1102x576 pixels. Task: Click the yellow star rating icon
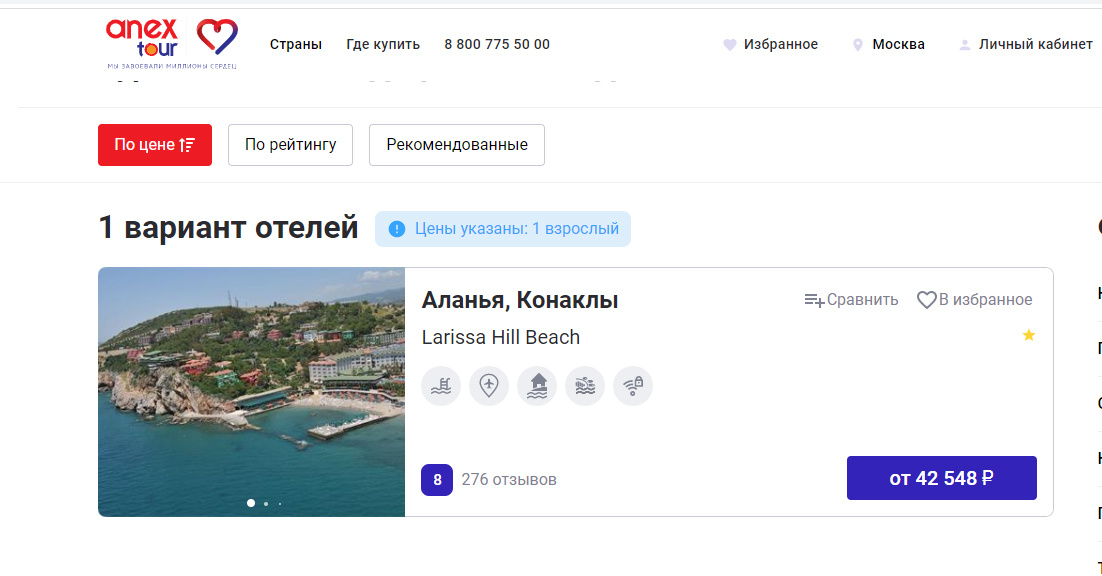[x=1029, y=335]
